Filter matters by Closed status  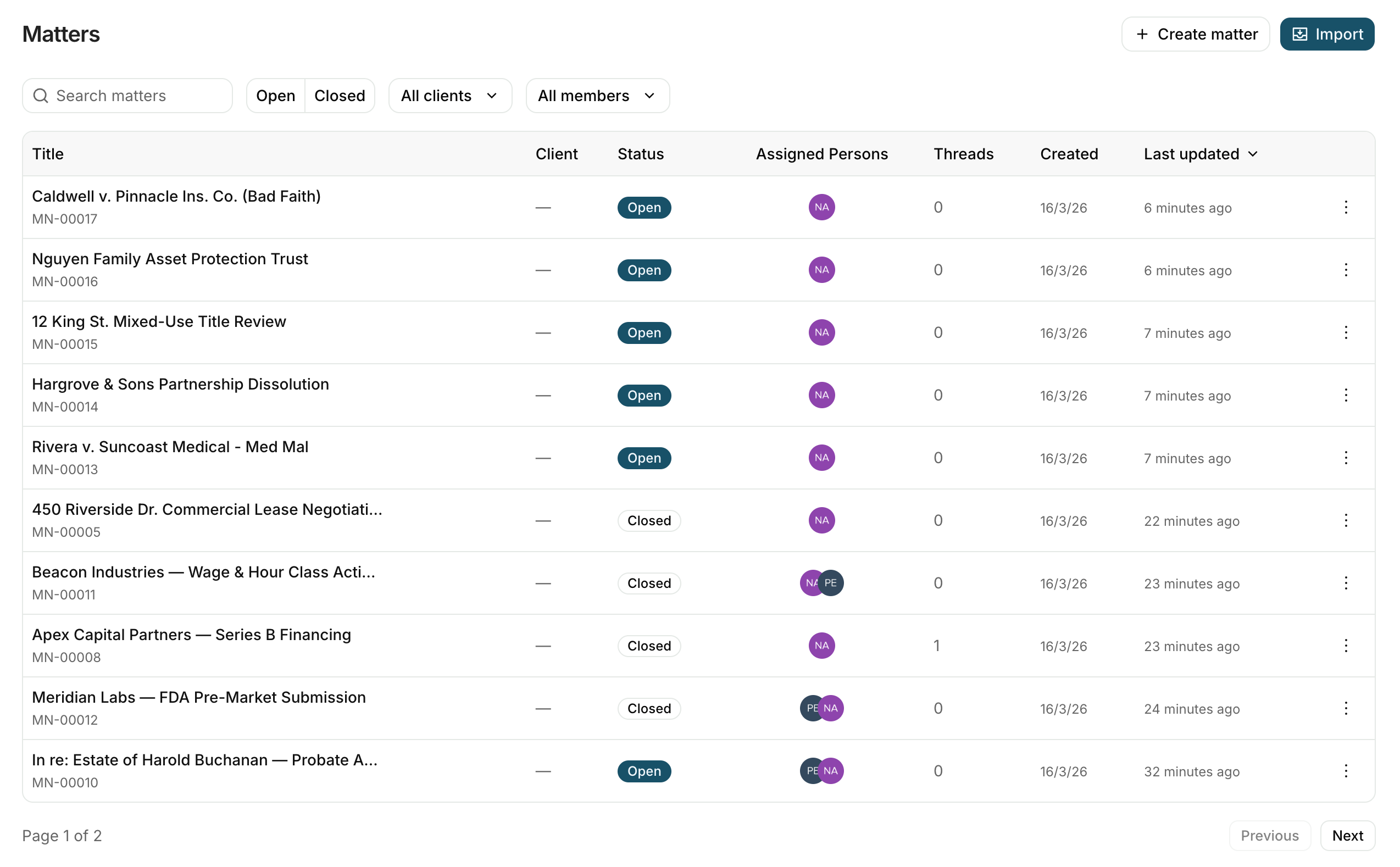(340, 96)
